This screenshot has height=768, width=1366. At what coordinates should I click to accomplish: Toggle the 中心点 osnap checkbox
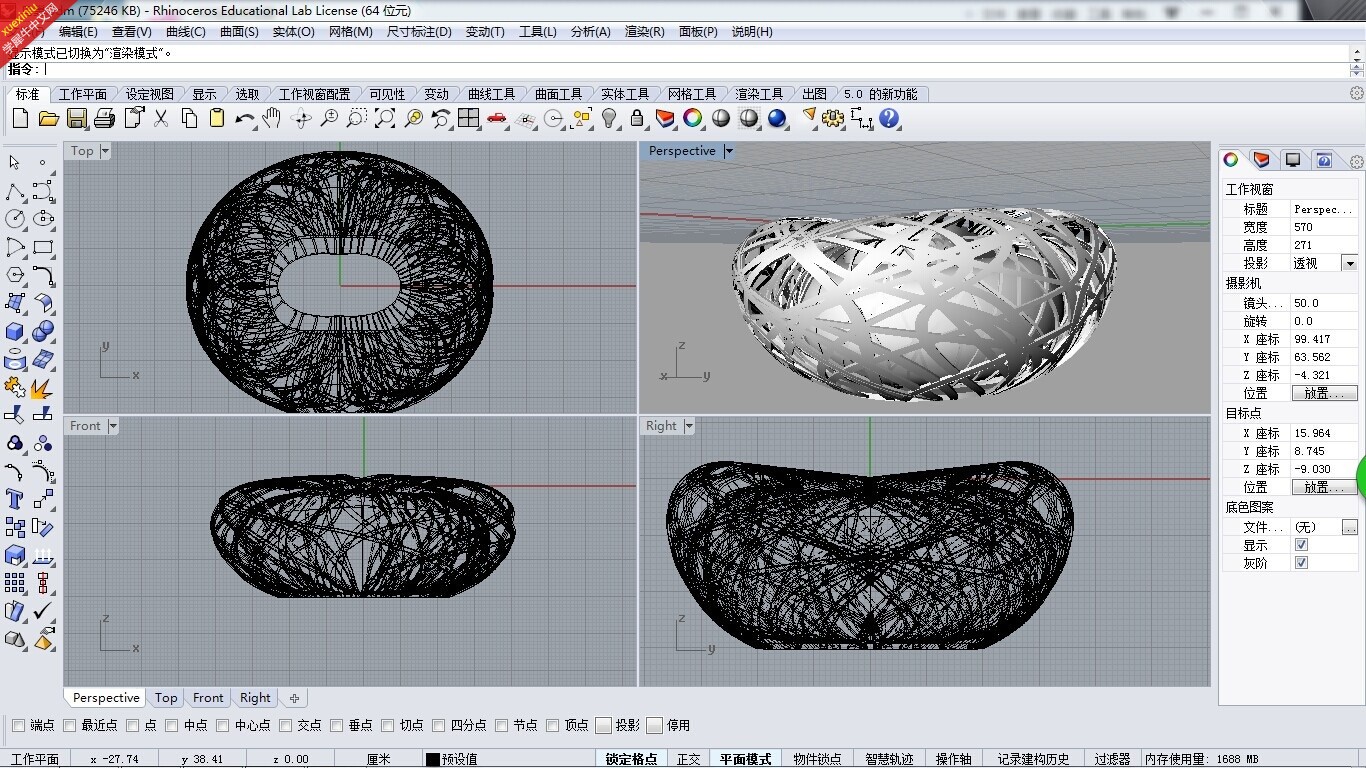(222, 725)
